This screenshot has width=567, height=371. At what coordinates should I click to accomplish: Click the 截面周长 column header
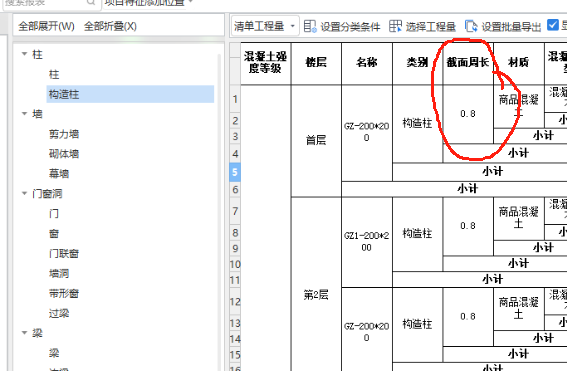(x=468, y=64)
